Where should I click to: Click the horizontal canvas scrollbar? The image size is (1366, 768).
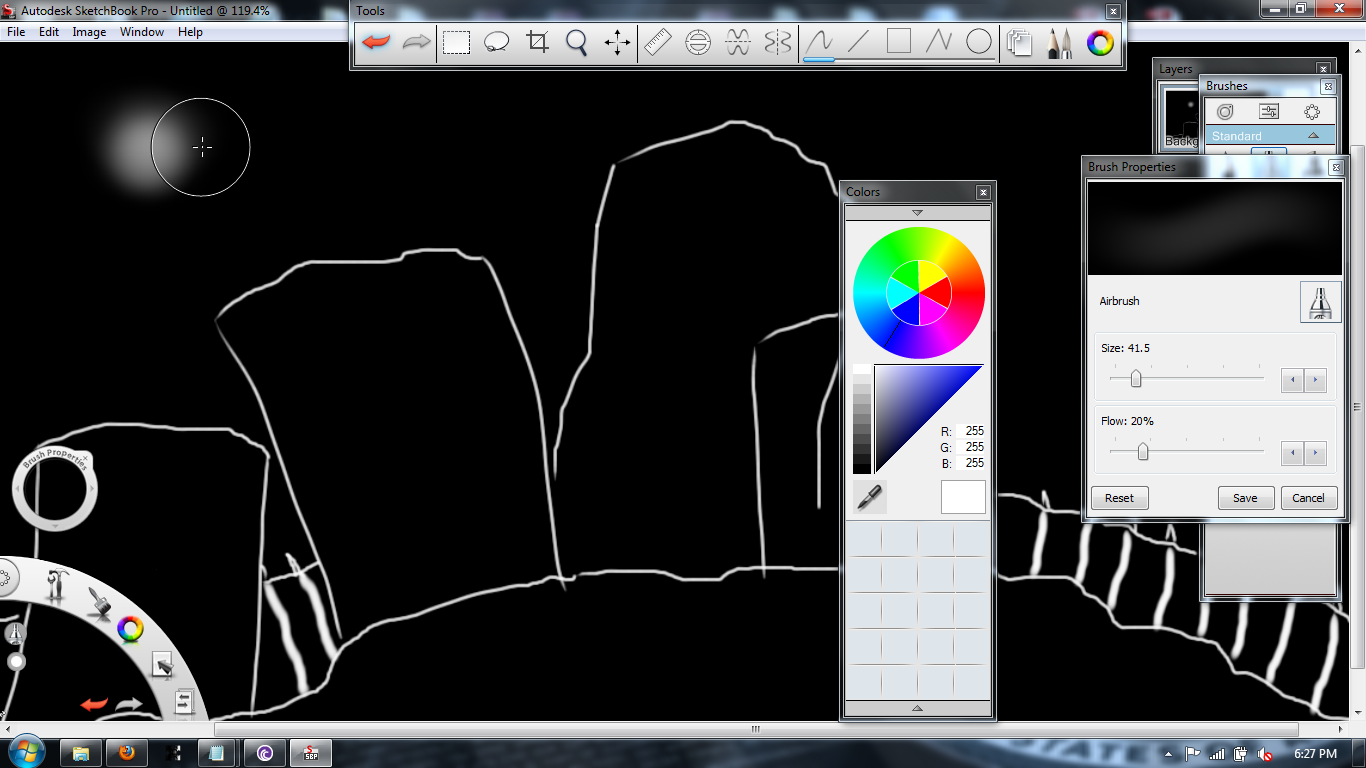(x=756, y=729)
